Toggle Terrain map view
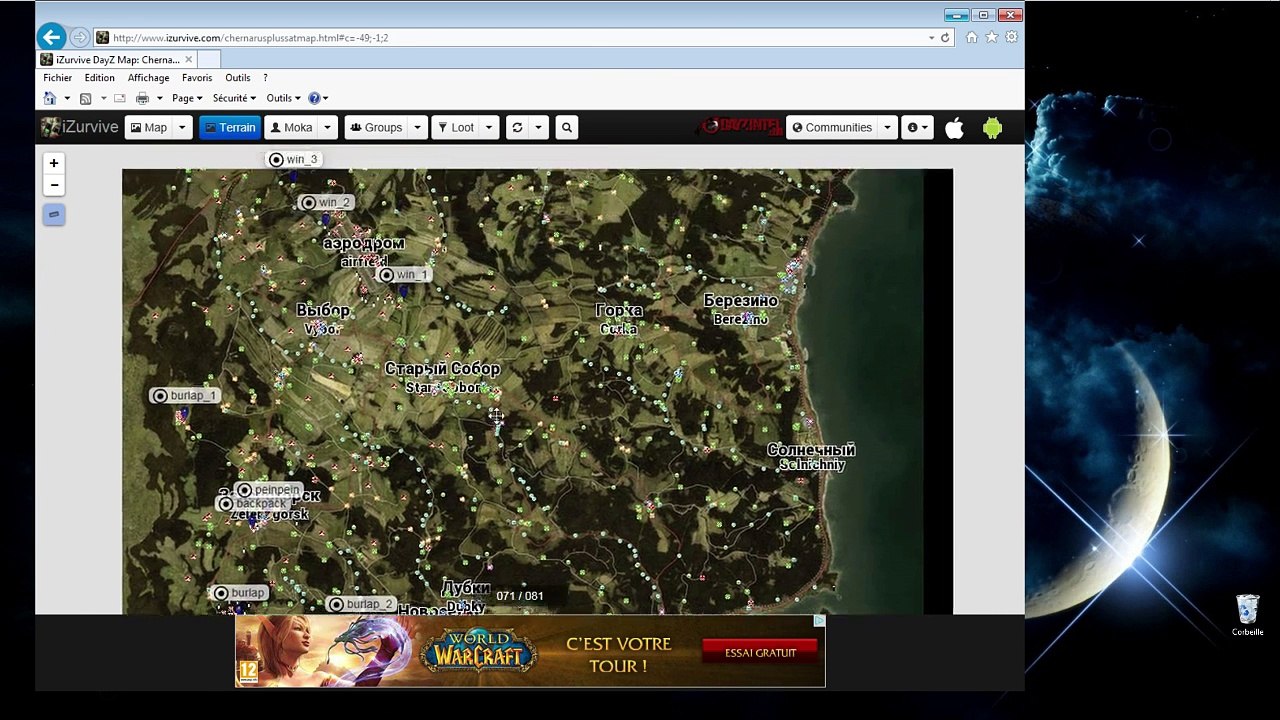The width and height of the screenshot is (1280, 720). [x=230, y=127]
